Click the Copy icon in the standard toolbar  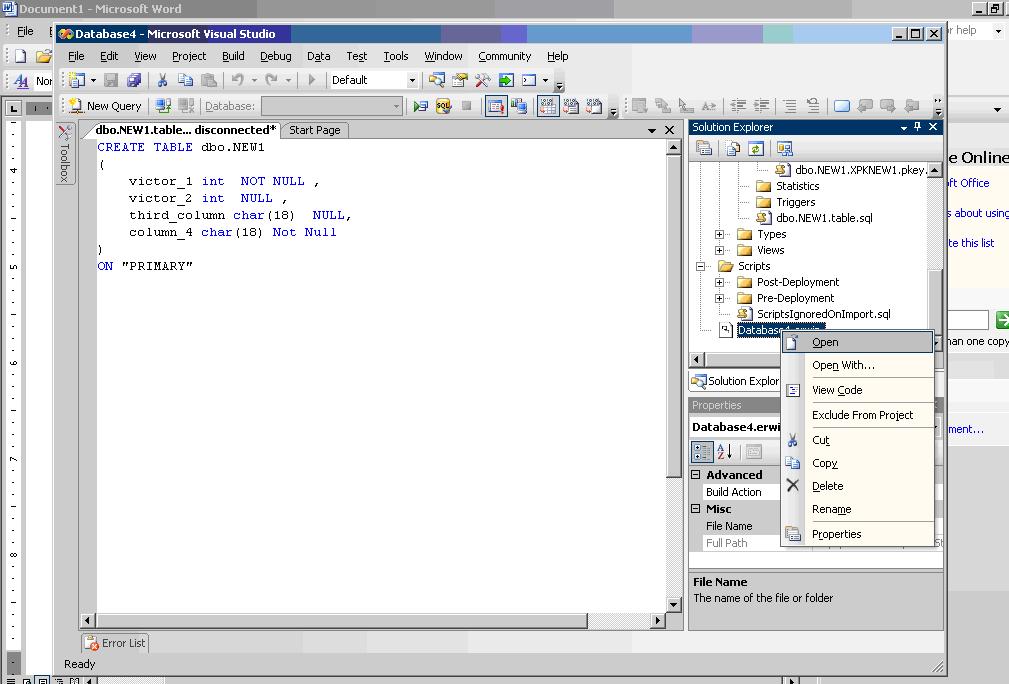pos(185,80)
